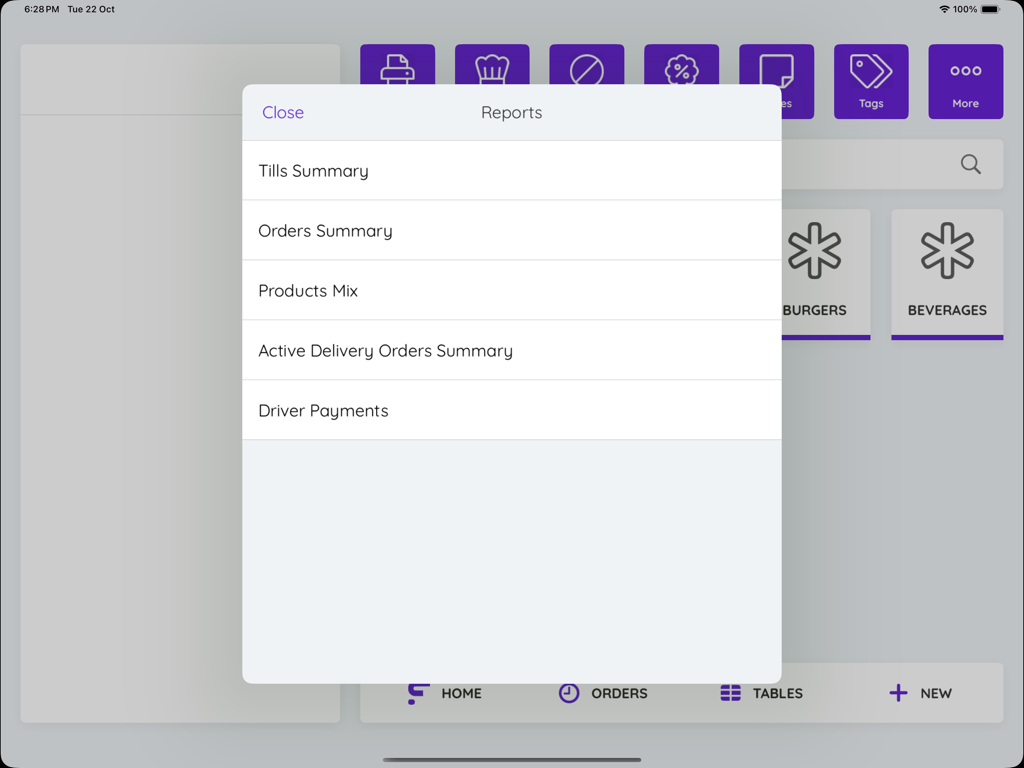1024x768 pixels.
Task: Open the Driver Payments report
Action: 511,411
